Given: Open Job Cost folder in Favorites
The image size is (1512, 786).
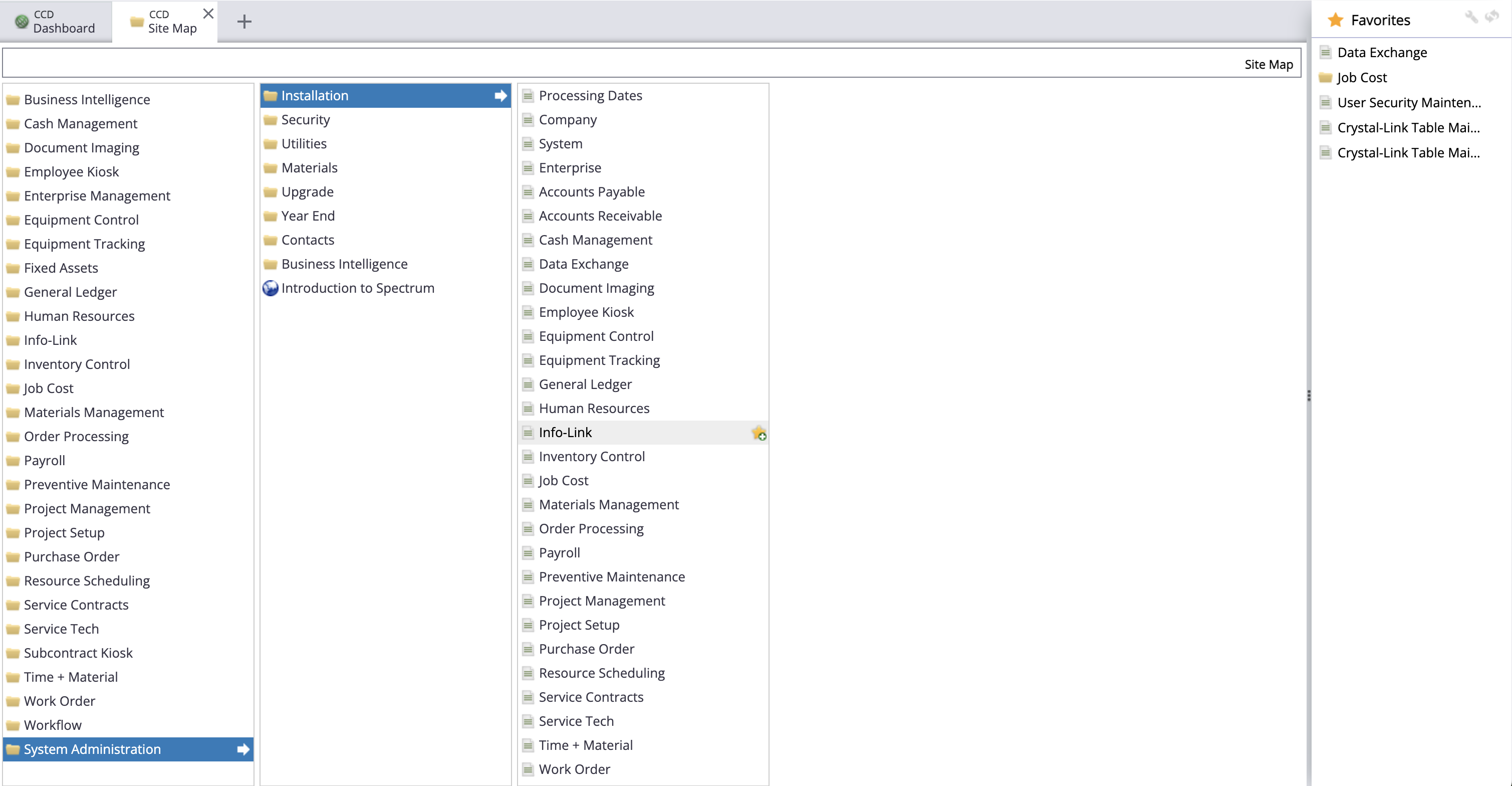Looking at the screenshot, I should 1362,78.
